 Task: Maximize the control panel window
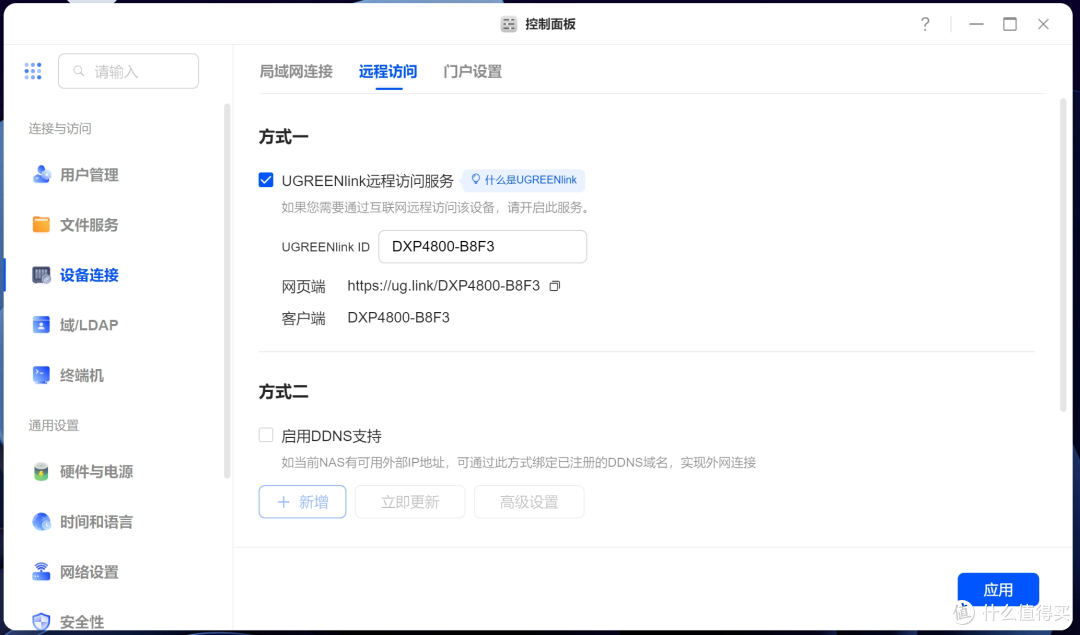pyautogui.click(x=1010, y=24)
